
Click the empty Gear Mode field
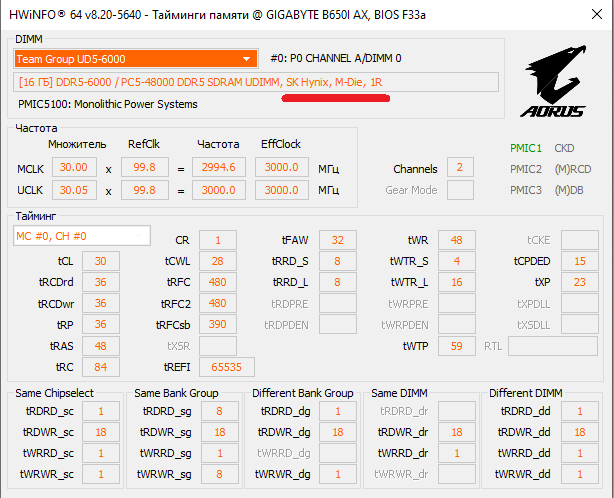[460, 190]
